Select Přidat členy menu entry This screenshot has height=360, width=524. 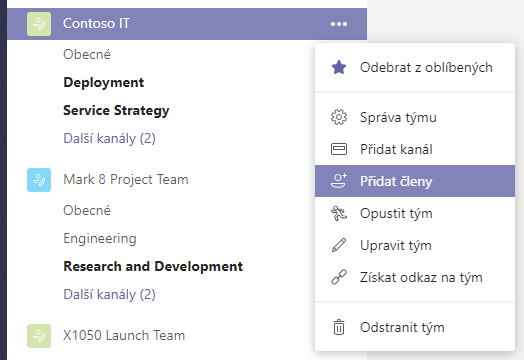(x=415, y=181)
